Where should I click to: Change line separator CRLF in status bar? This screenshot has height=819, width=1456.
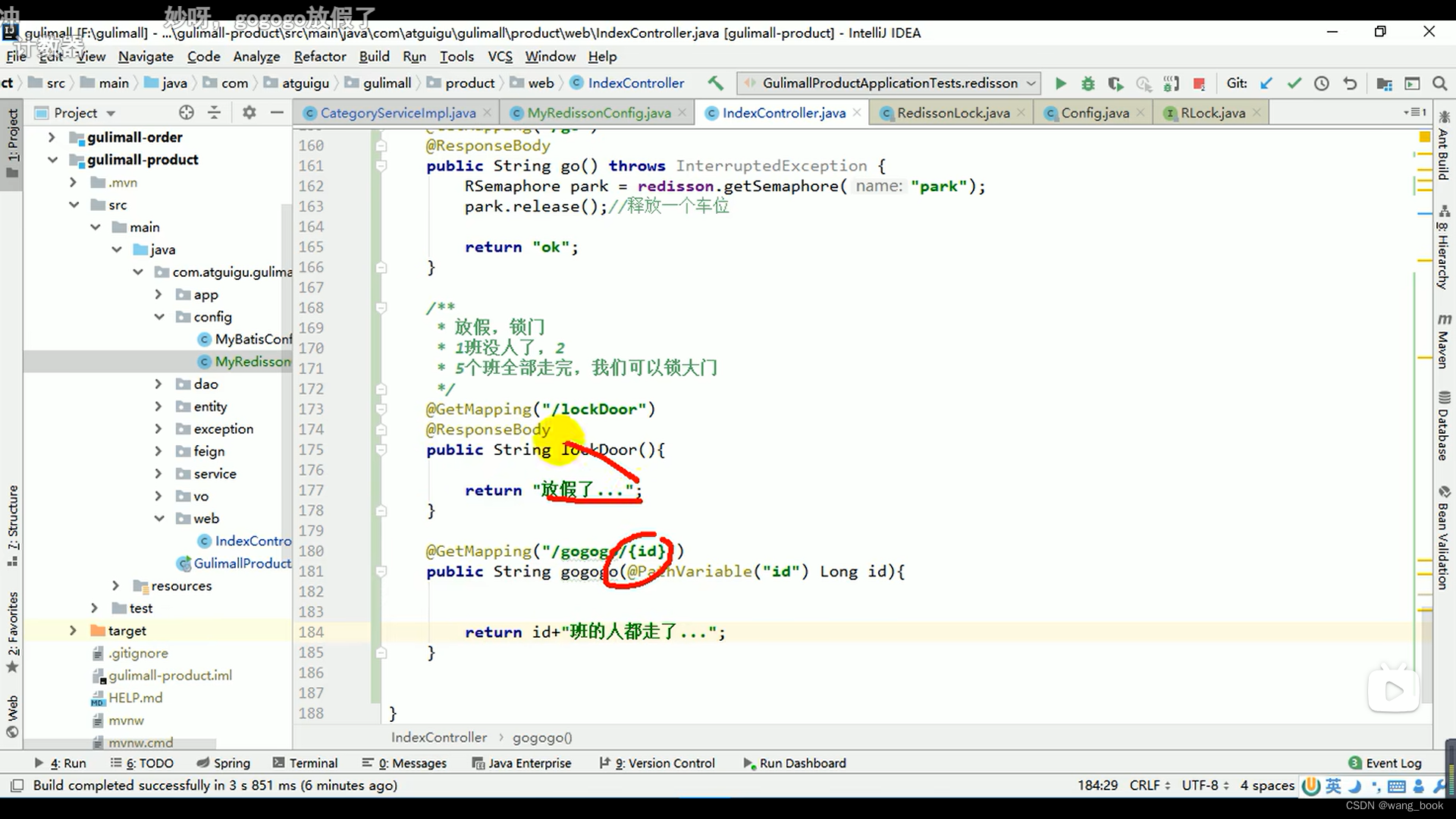pos(1149,785)
